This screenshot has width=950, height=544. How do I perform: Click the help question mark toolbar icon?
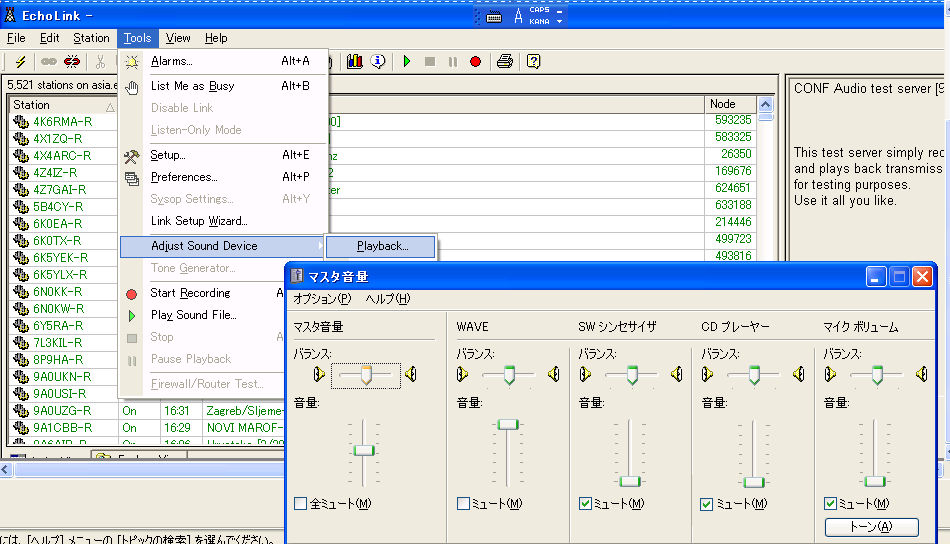(533, 61)
